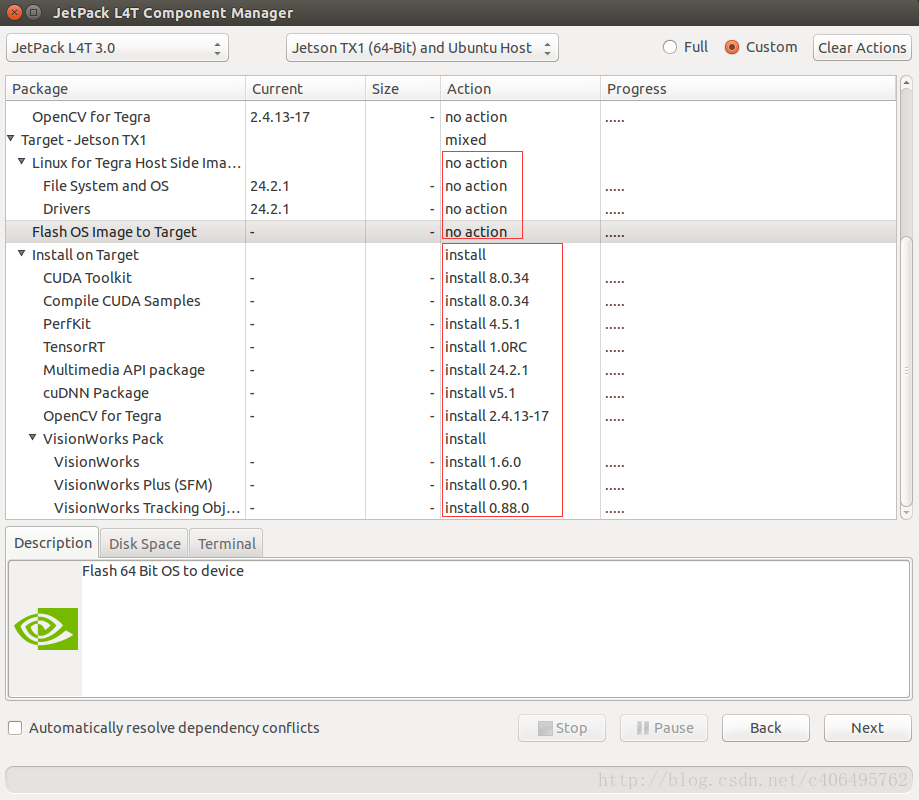Screen dimensions: 919x800
Task: Select the VisionWorks Plus (SFM) row
Action: click(x=451, y=485)
